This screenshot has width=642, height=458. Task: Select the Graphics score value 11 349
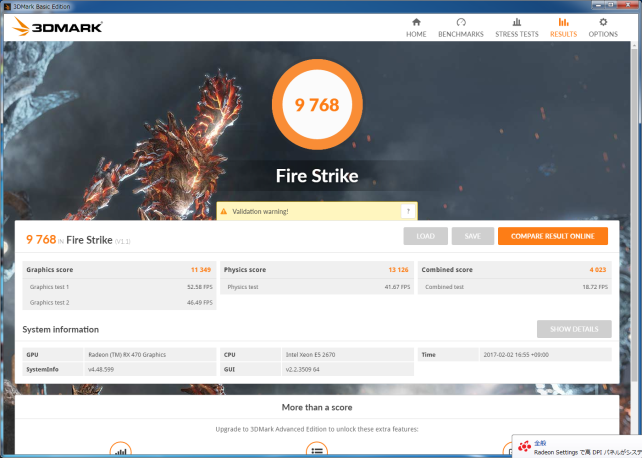[201, 270]
